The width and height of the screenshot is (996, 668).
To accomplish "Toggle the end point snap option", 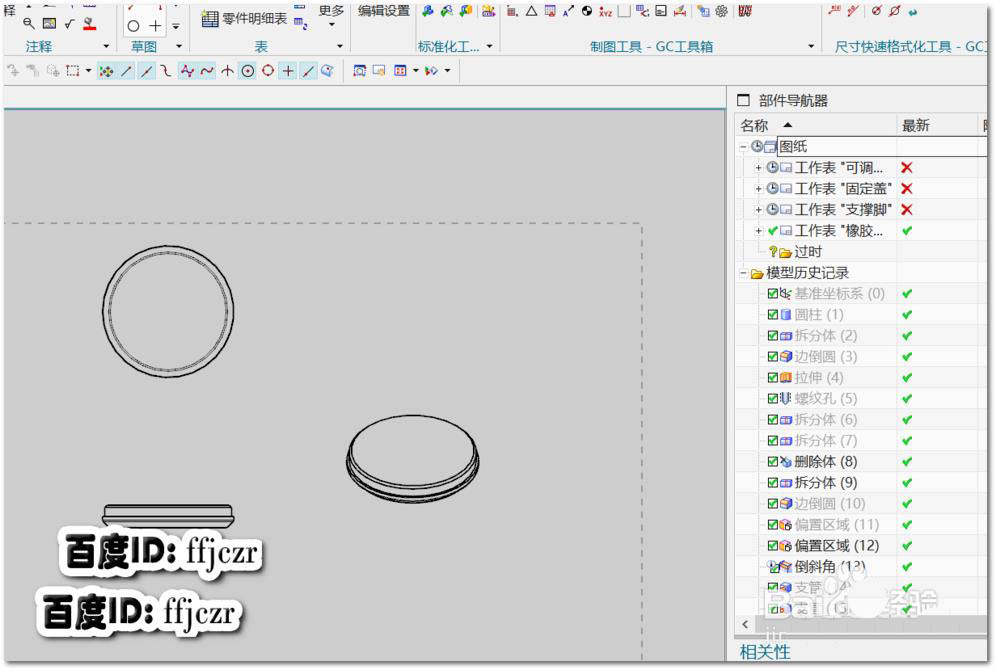I will (x=126, y=71).
